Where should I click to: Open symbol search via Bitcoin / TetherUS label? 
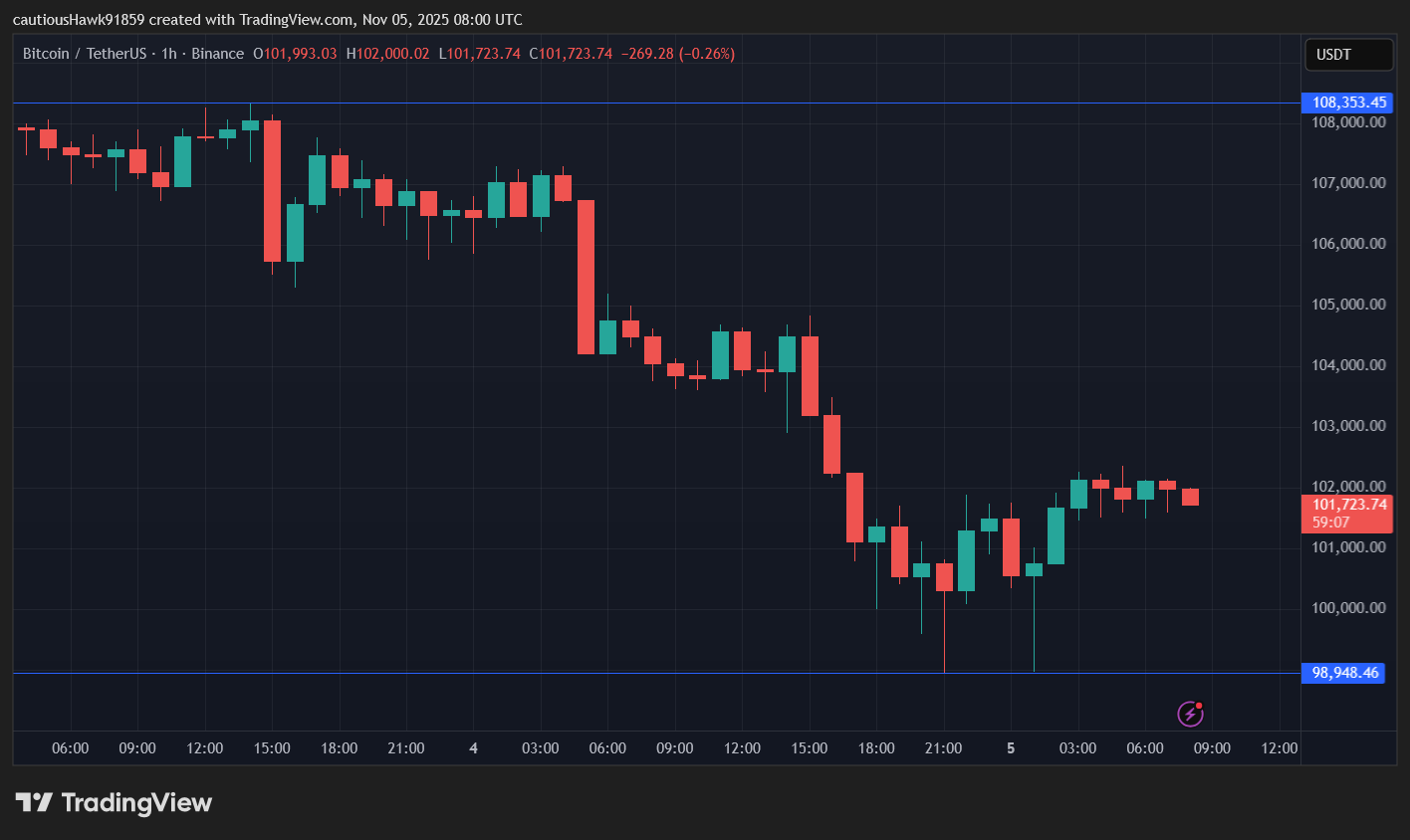pos(84,54)
